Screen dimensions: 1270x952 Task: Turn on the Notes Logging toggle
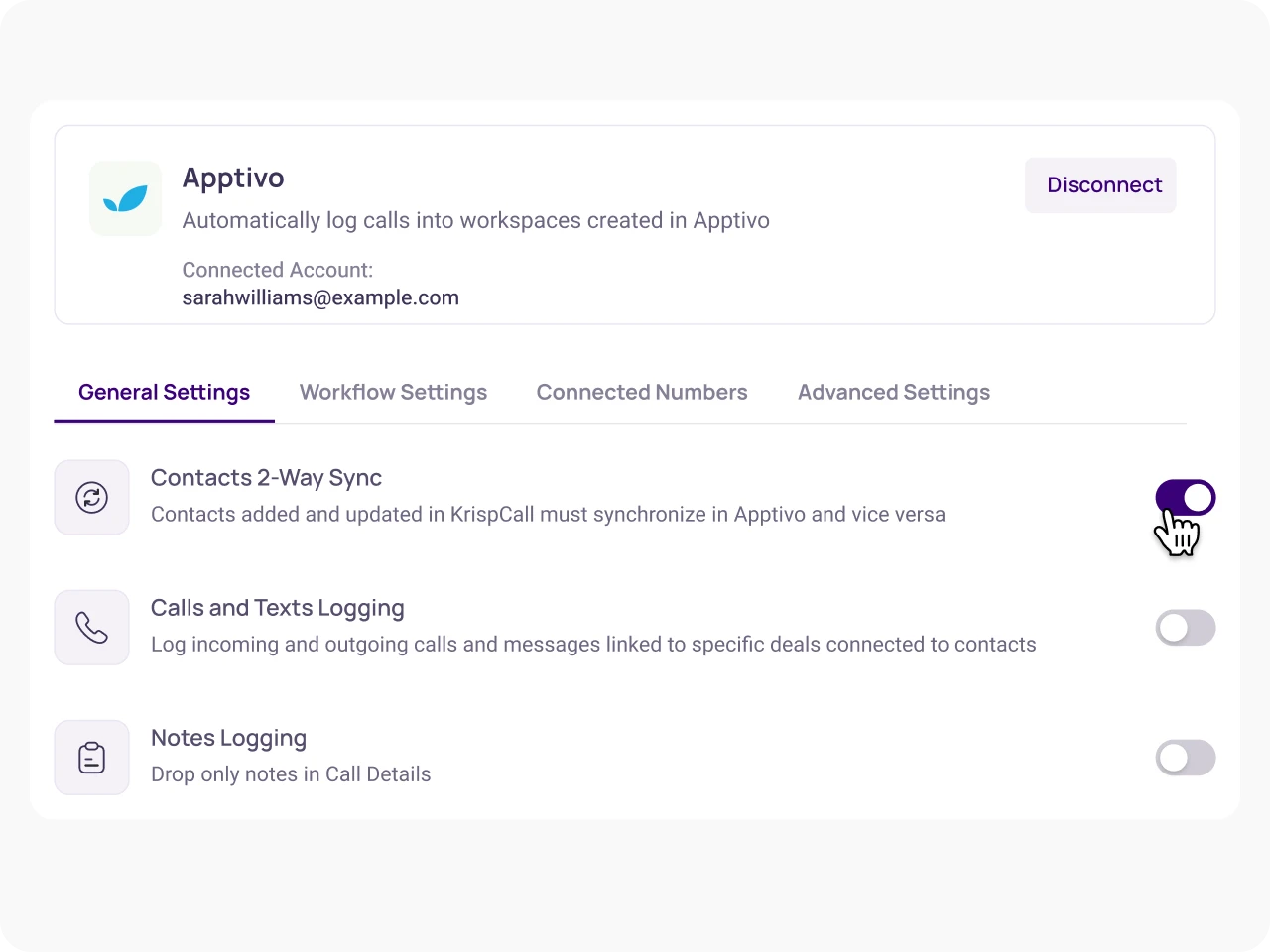click(x=1186, y=758)
